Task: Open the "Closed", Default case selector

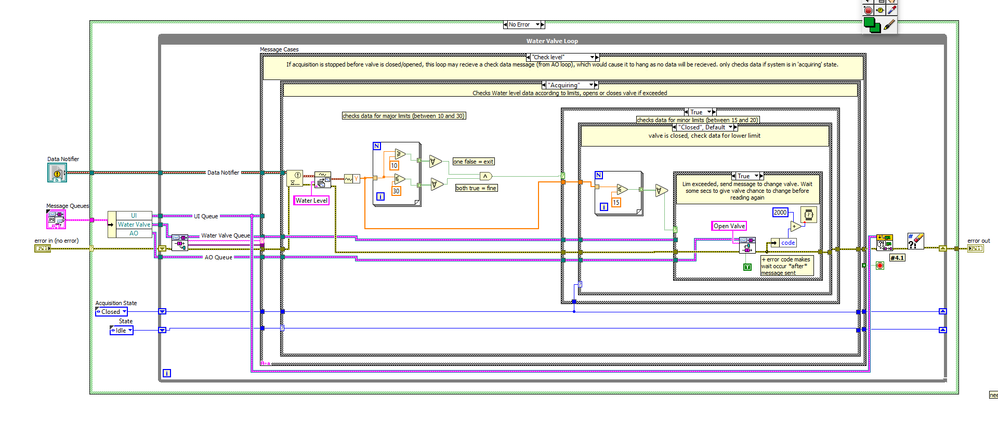Action: coord(703,127)
